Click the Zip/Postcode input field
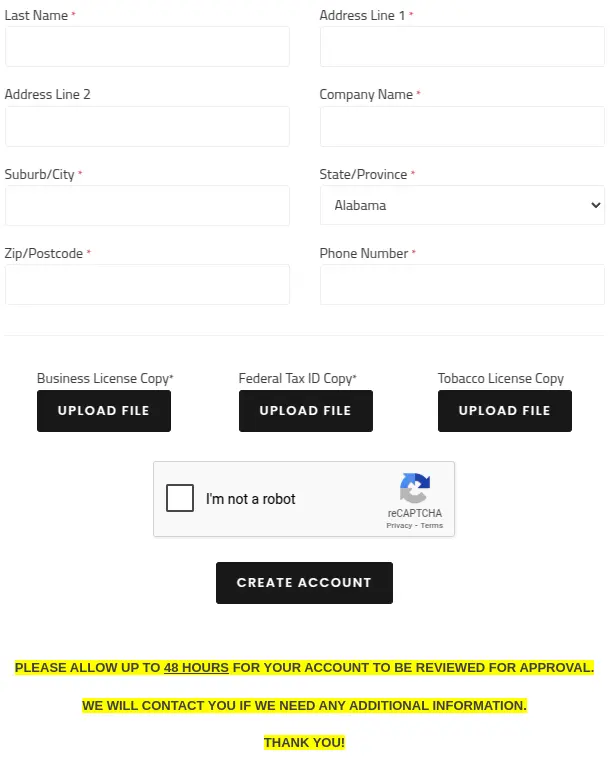 tap(147, 285)
